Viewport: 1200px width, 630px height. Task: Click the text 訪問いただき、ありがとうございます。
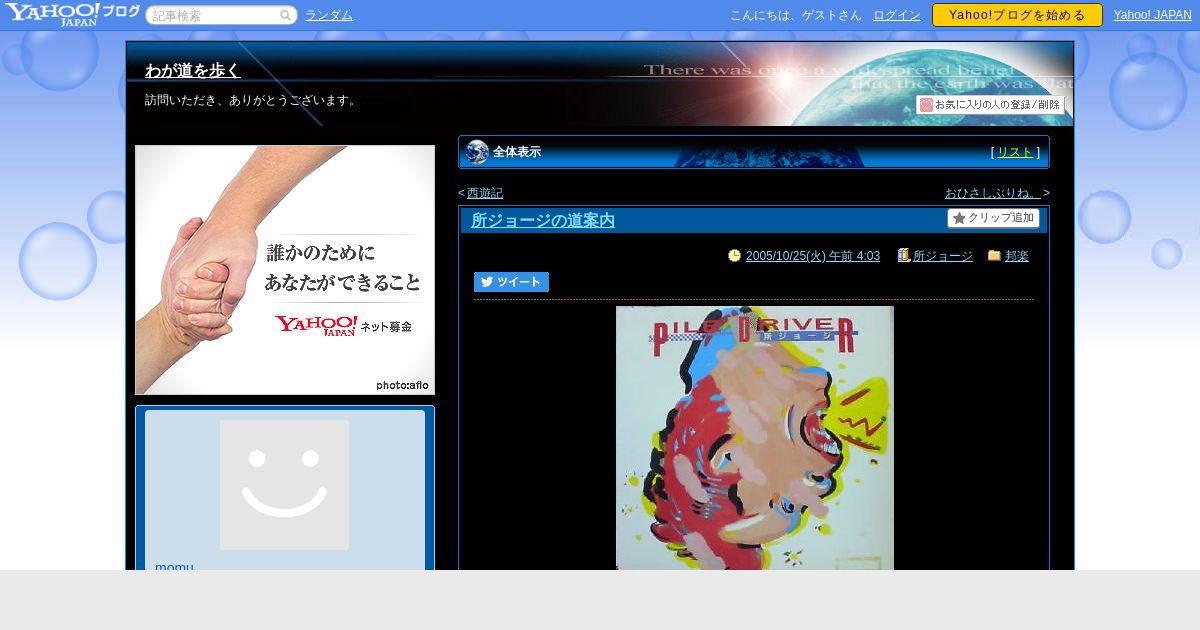[252, 100]
